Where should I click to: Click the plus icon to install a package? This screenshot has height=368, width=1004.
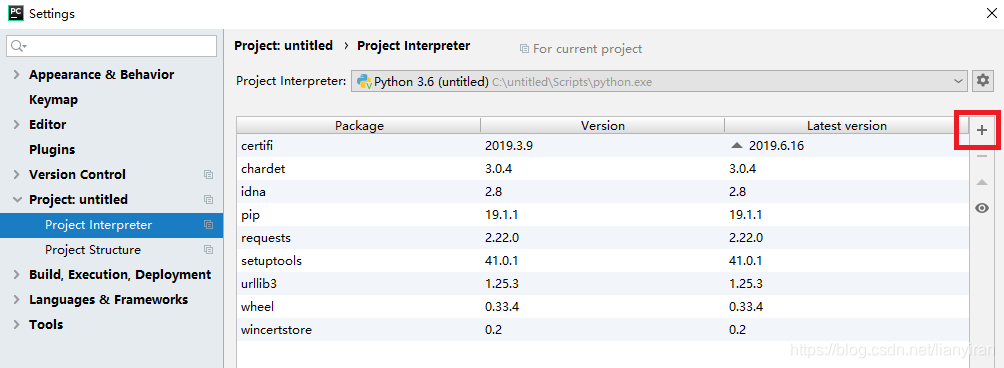tap(982, 131)
